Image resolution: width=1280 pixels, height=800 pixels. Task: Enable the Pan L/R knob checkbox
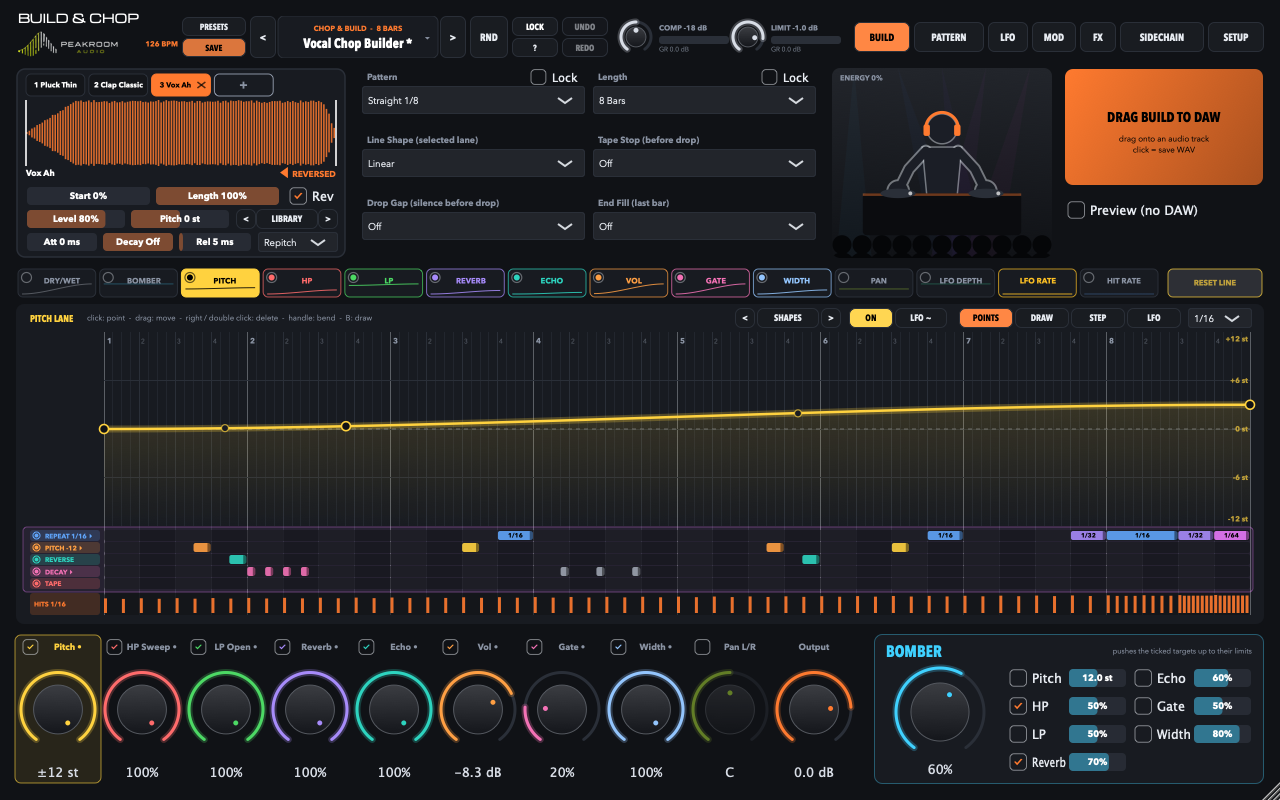point(703,647)
